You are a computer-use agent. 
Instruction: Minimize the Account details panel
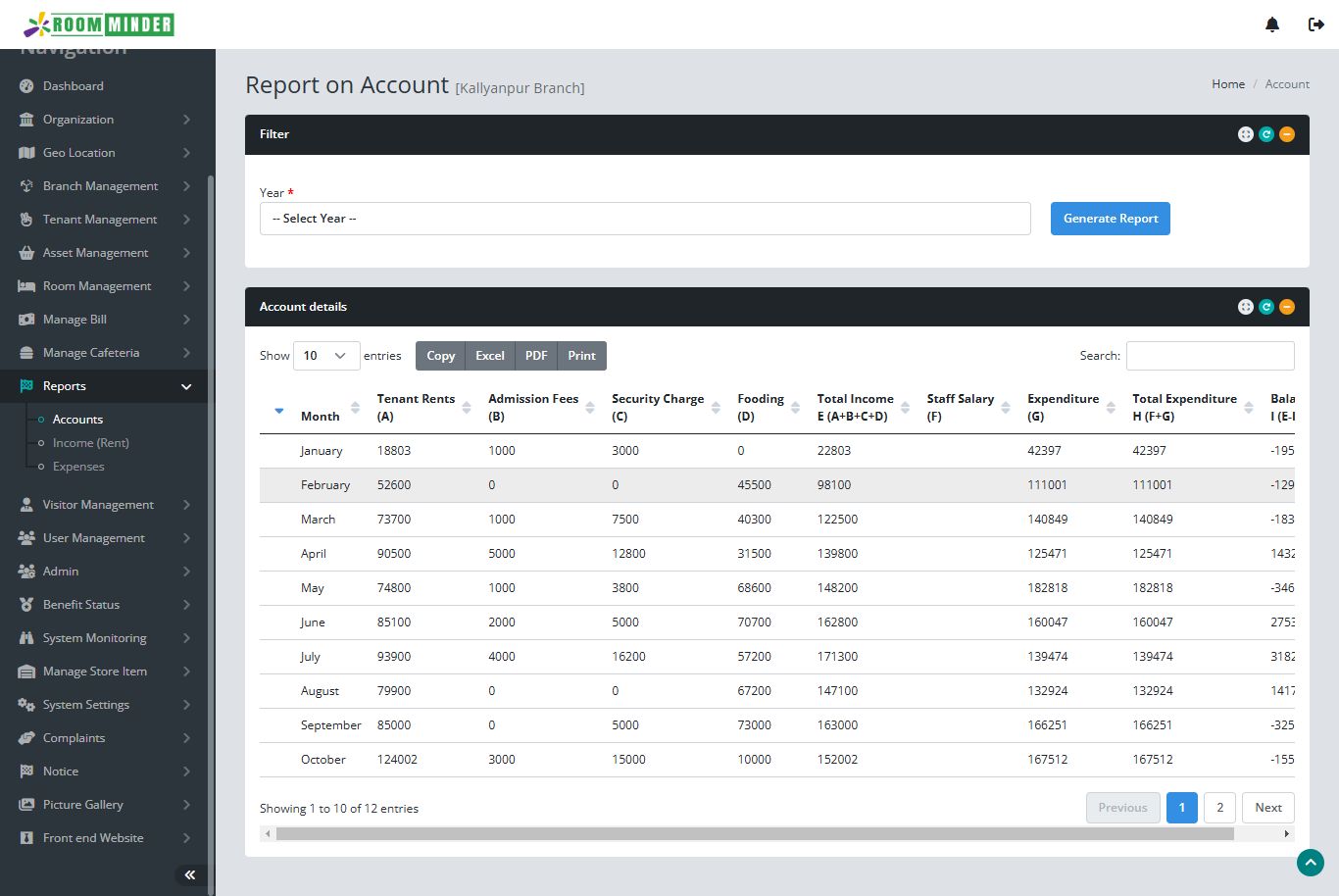tap(1287, 307)
